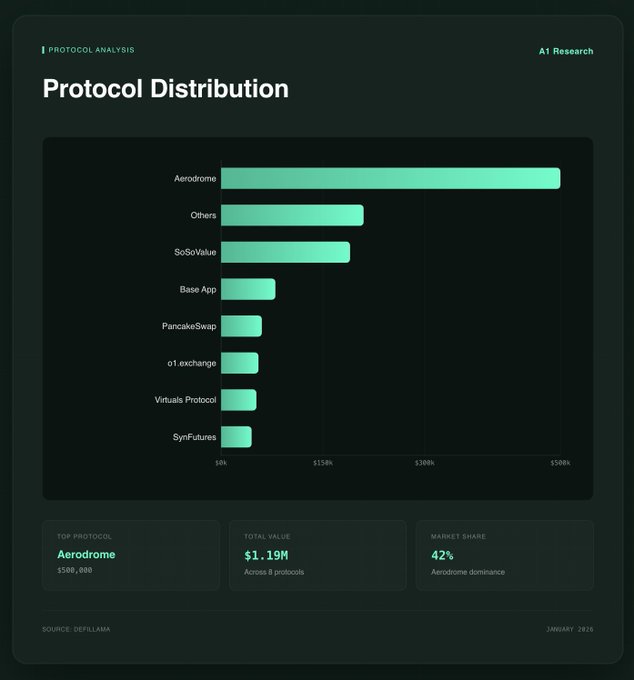Click the Source: DefiLlama footer text

tap(76, 629)
